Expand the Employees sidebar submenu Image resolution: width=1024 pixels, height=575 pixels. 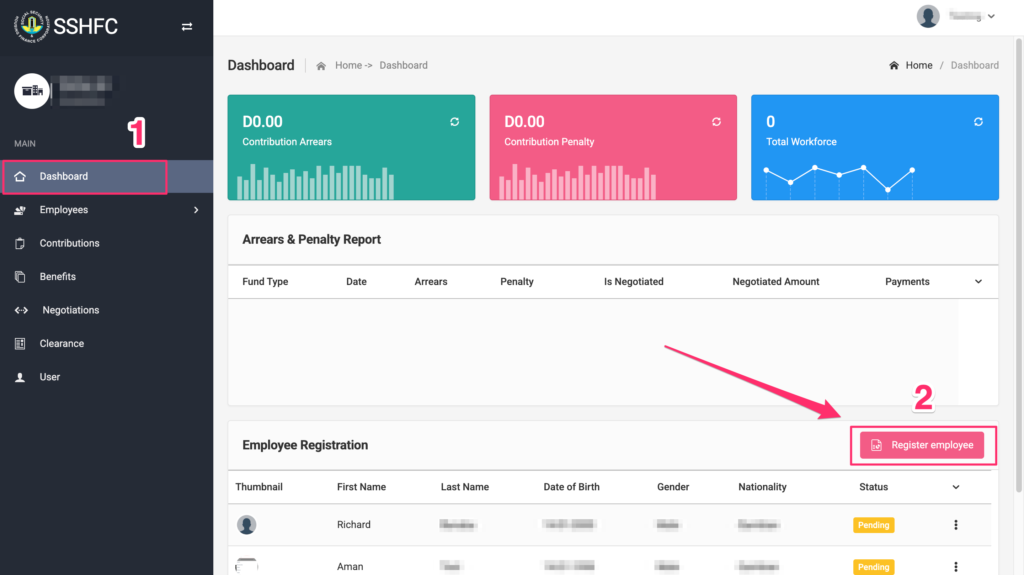tap(196, 210)
